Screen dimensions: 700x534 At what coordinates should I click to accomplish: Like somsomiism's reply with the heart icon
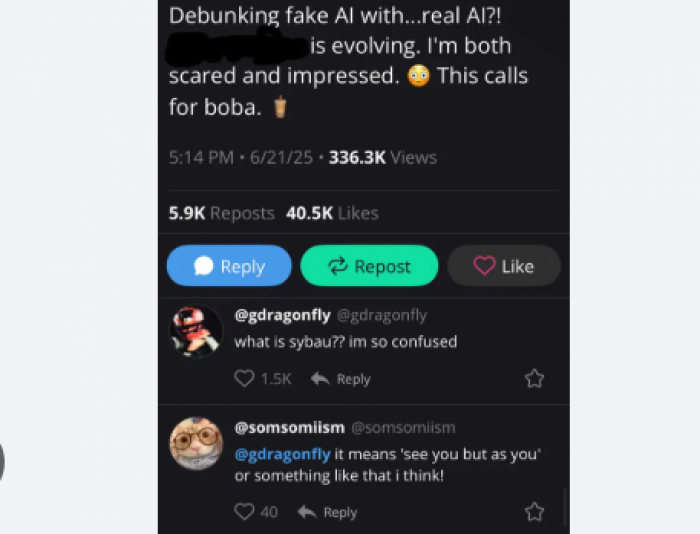pos(244,512)
